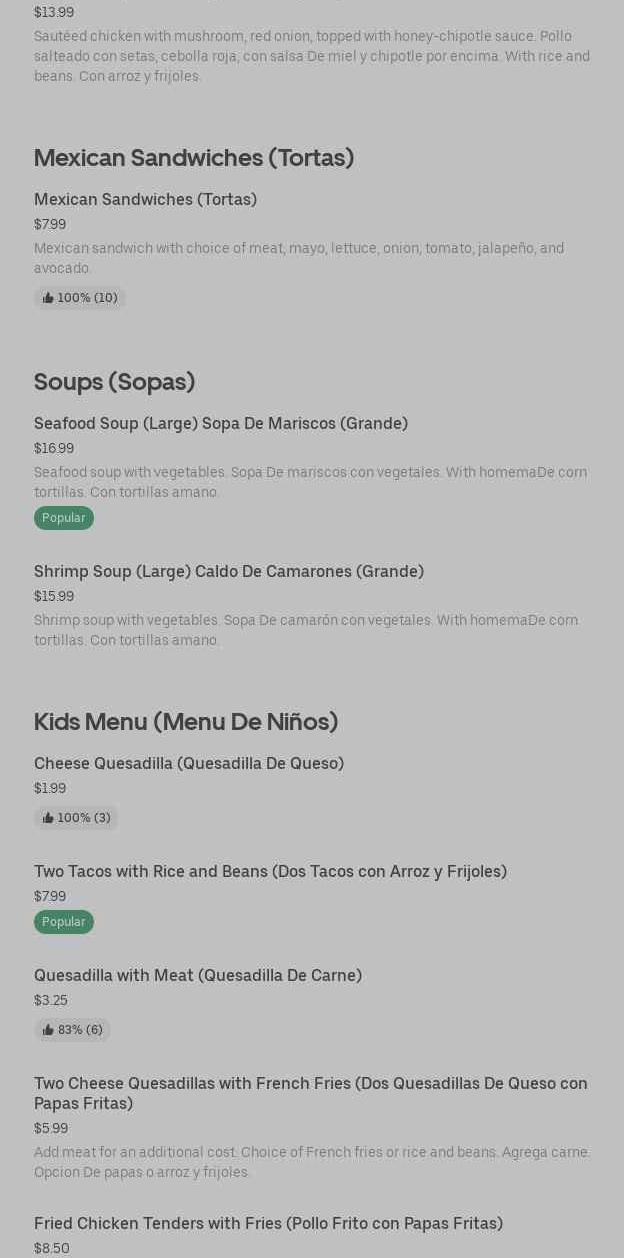Choose Two Tacos with Rice and Beans
The width and height of the screenshot is (624, 1258).
tap(270, 872)
